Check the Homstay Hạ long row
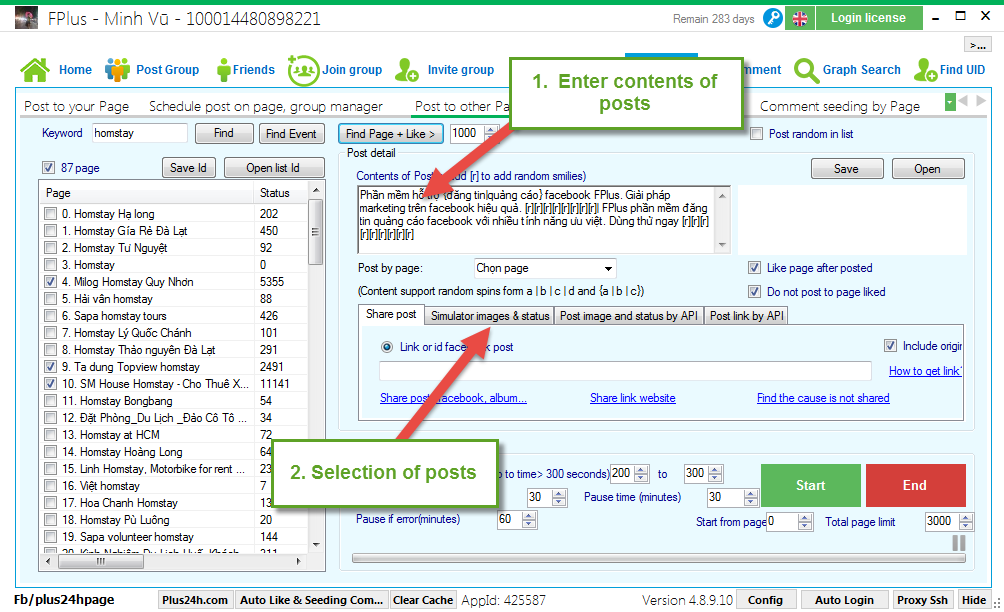The width and height of the screenshot is (1004, 612). click(x=50, y=213)
